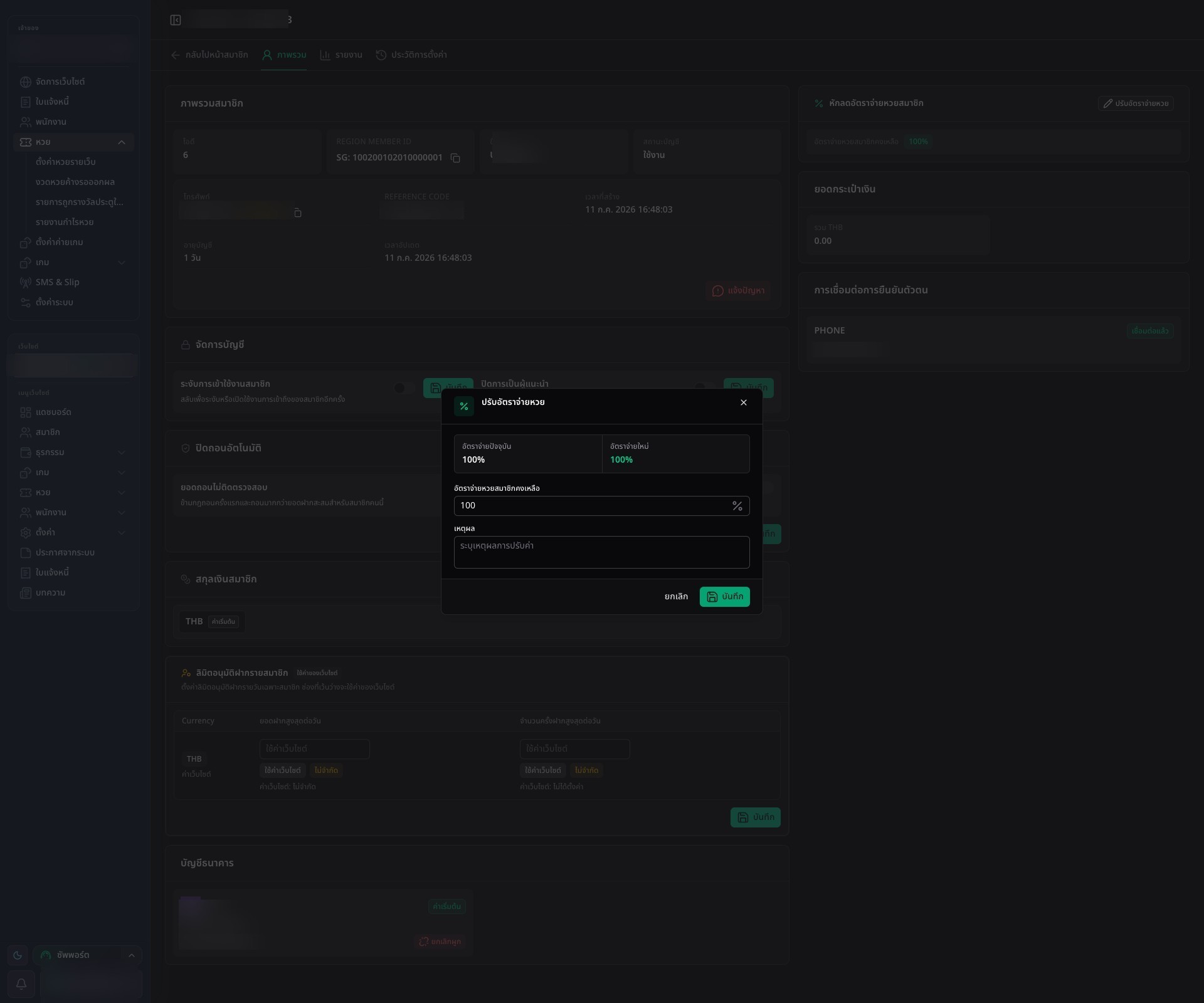Click the percent icon in rate field
The width and height of the screenshot is (1204, 1003).
coord(737,506)
